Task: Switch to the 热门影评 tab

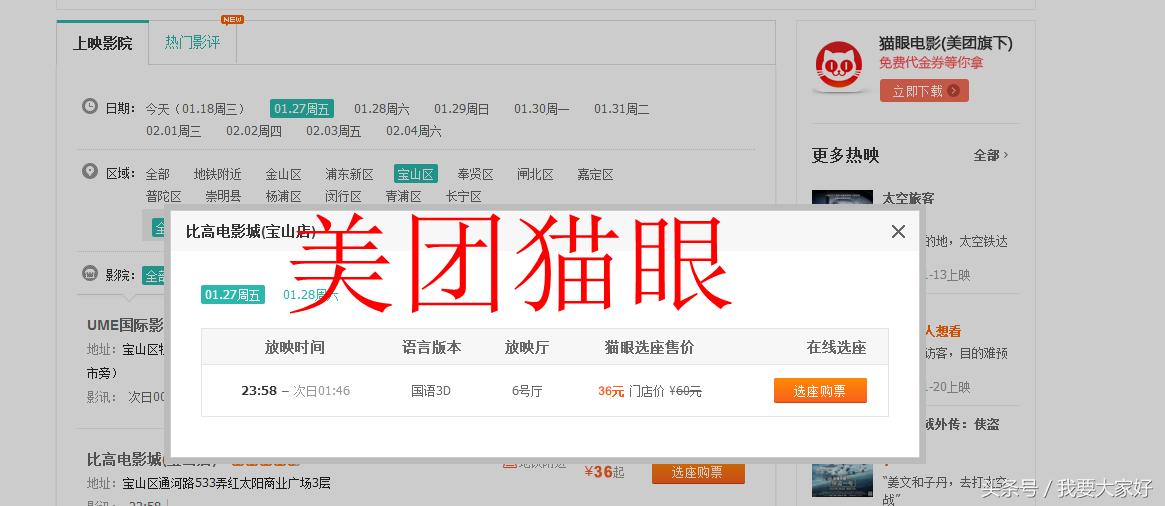Action: pyautogui.click(x=192, y=42)
